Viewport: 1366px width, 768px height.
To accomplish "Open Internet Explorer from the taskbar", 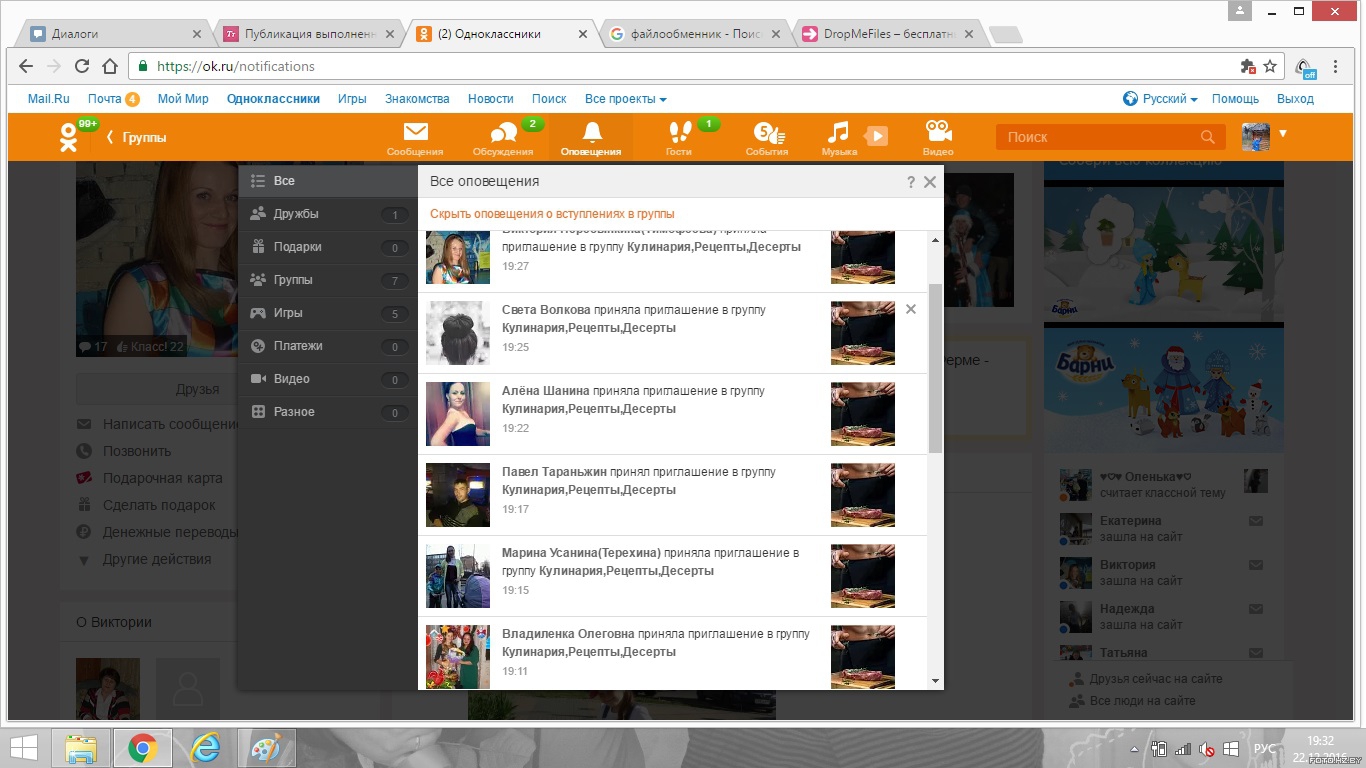I will point(205,748).
